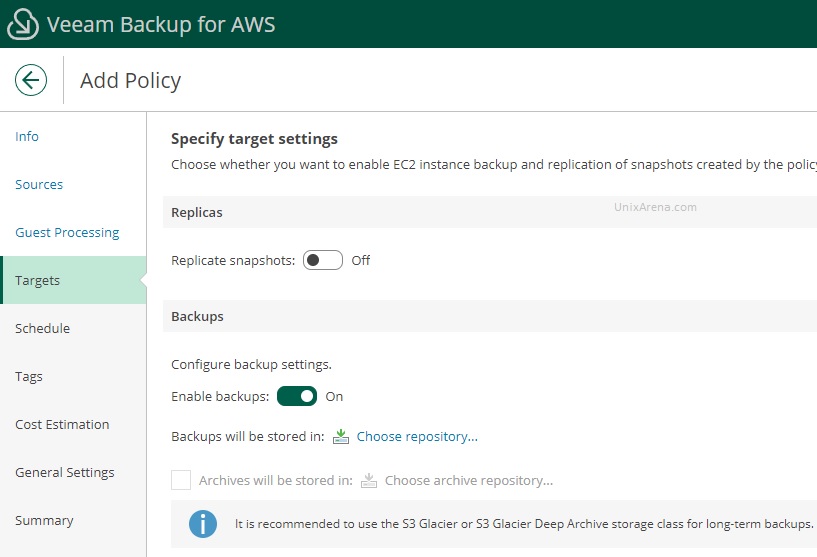Click the Backups section header
This screenshot has width=817, height=557.
(x=490, y=316)
